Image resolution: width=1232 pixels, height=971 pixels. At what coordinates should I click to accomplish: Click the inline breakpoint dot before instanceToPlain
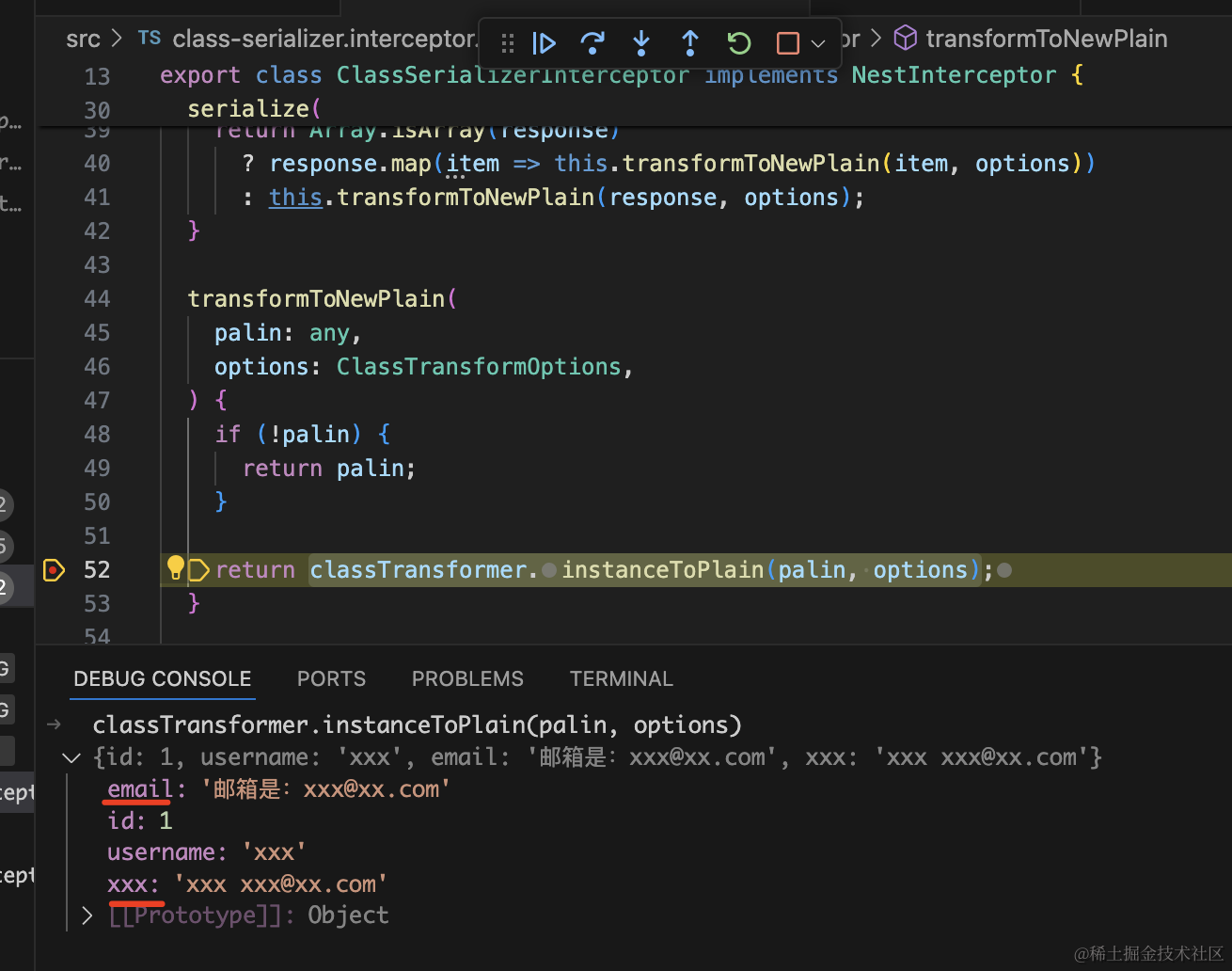548,570
